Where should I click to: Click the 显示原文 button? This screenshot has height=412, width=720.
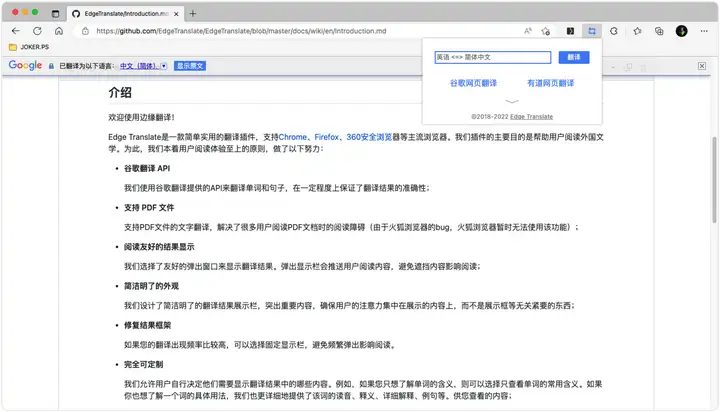coord(190,66)
